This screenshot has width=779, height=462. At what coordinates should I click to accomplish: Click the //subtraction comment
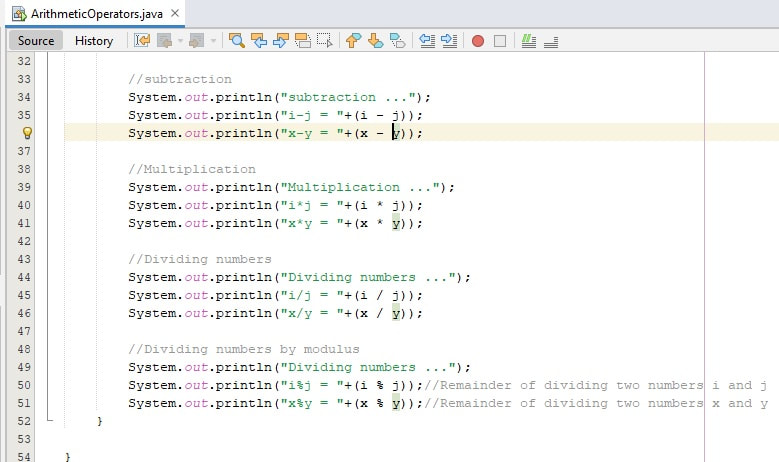tap(180, 79)
